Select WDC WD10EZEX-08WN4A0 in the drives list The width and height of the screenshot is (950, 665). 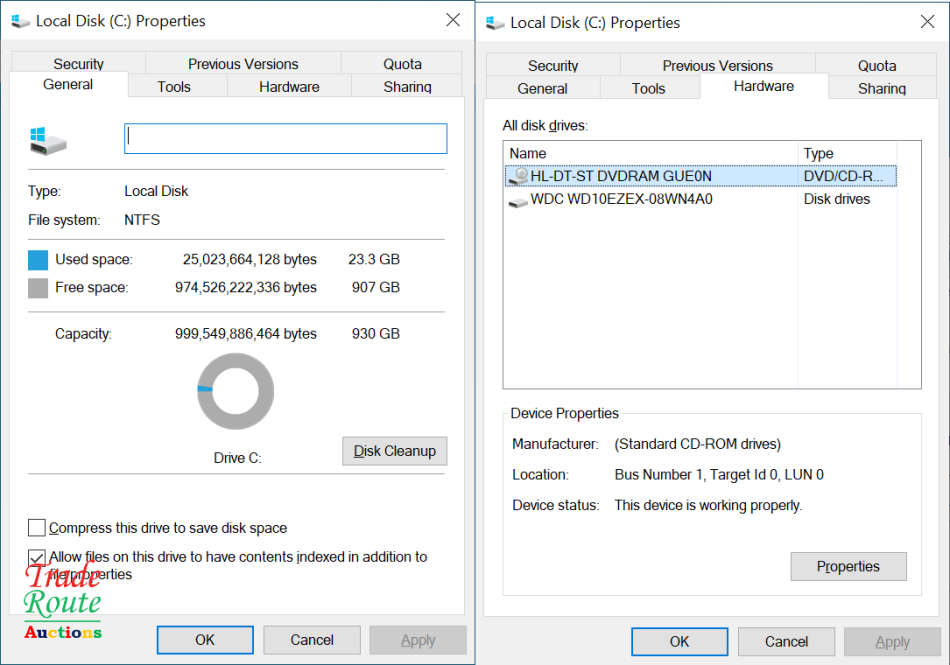621,199
